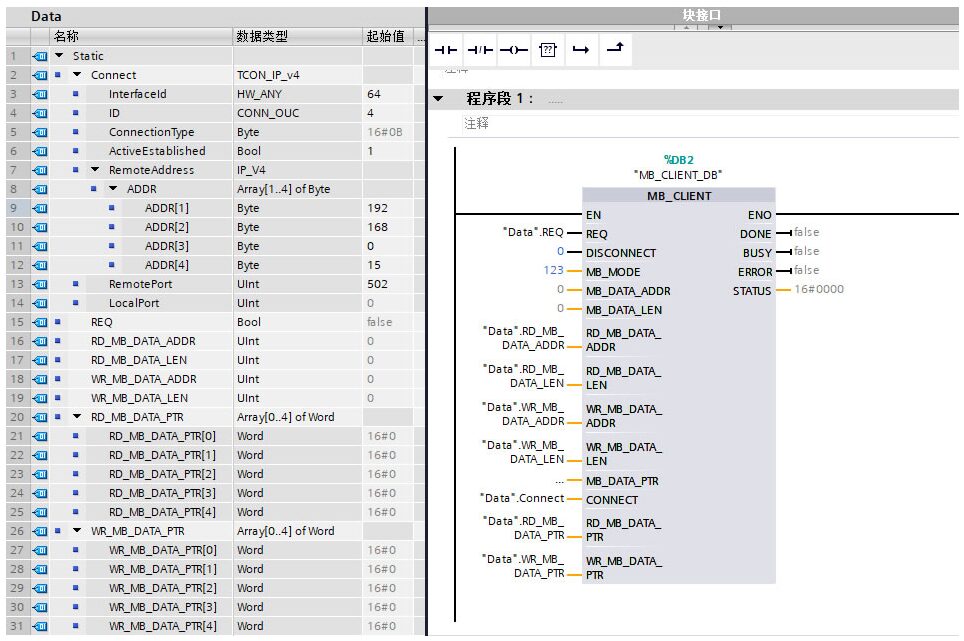Edit ADDR[2] start value 168

point(389,227)
